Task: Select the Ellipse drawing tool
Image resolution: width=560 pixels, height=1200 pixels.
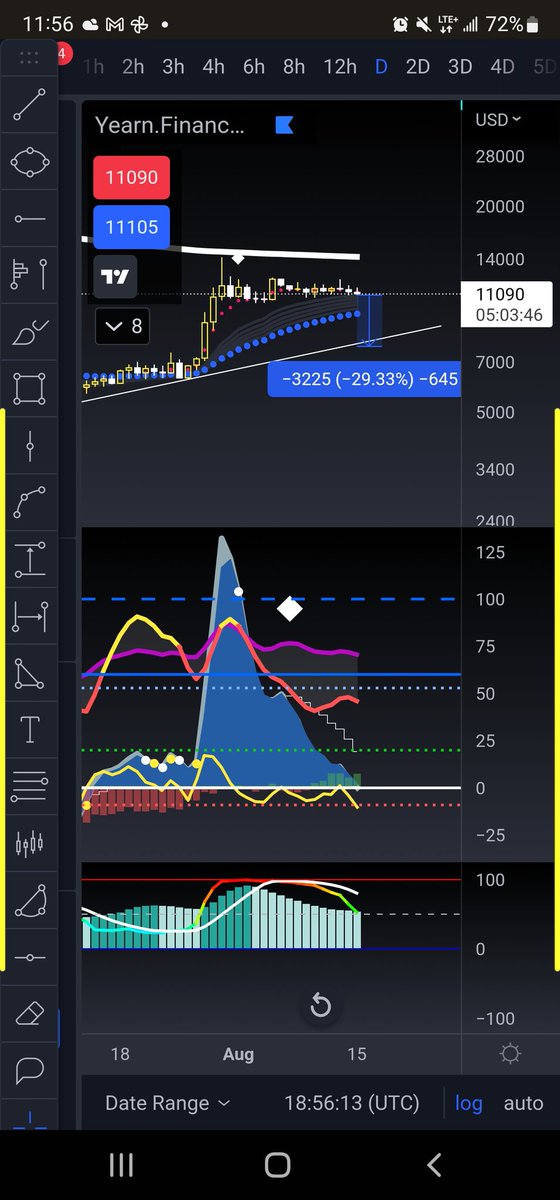Action: [30, 160]
